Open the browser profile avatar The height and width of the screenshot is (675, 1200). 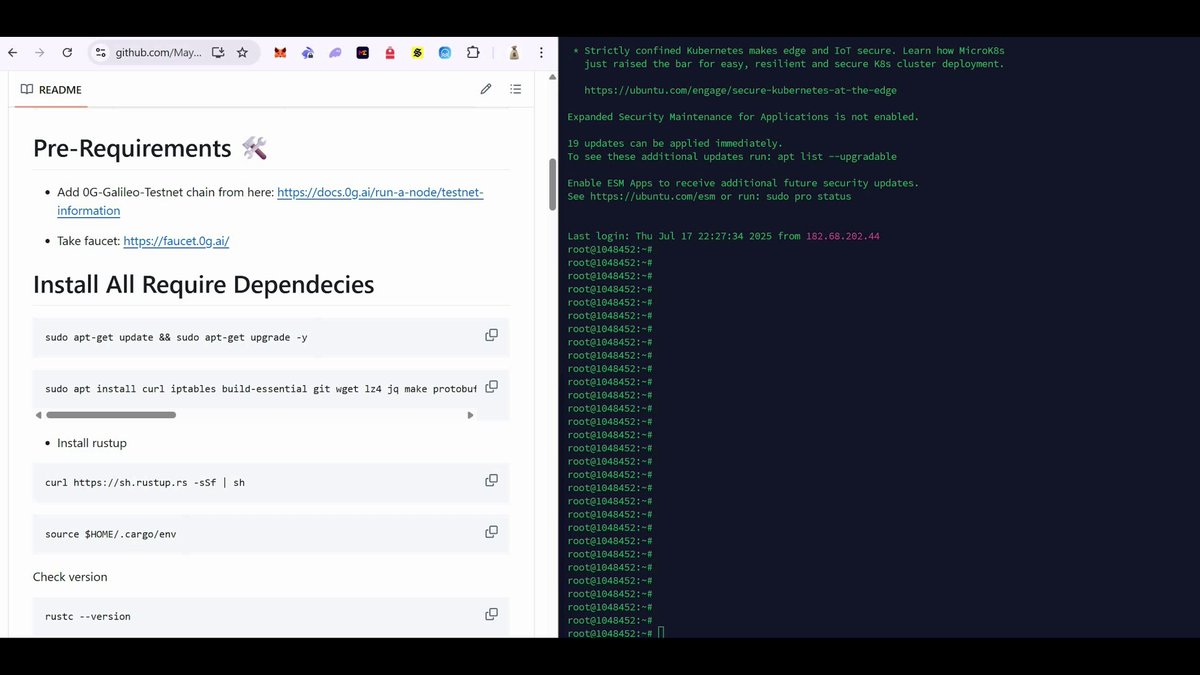pyautogui.click(x=513, y=52)
